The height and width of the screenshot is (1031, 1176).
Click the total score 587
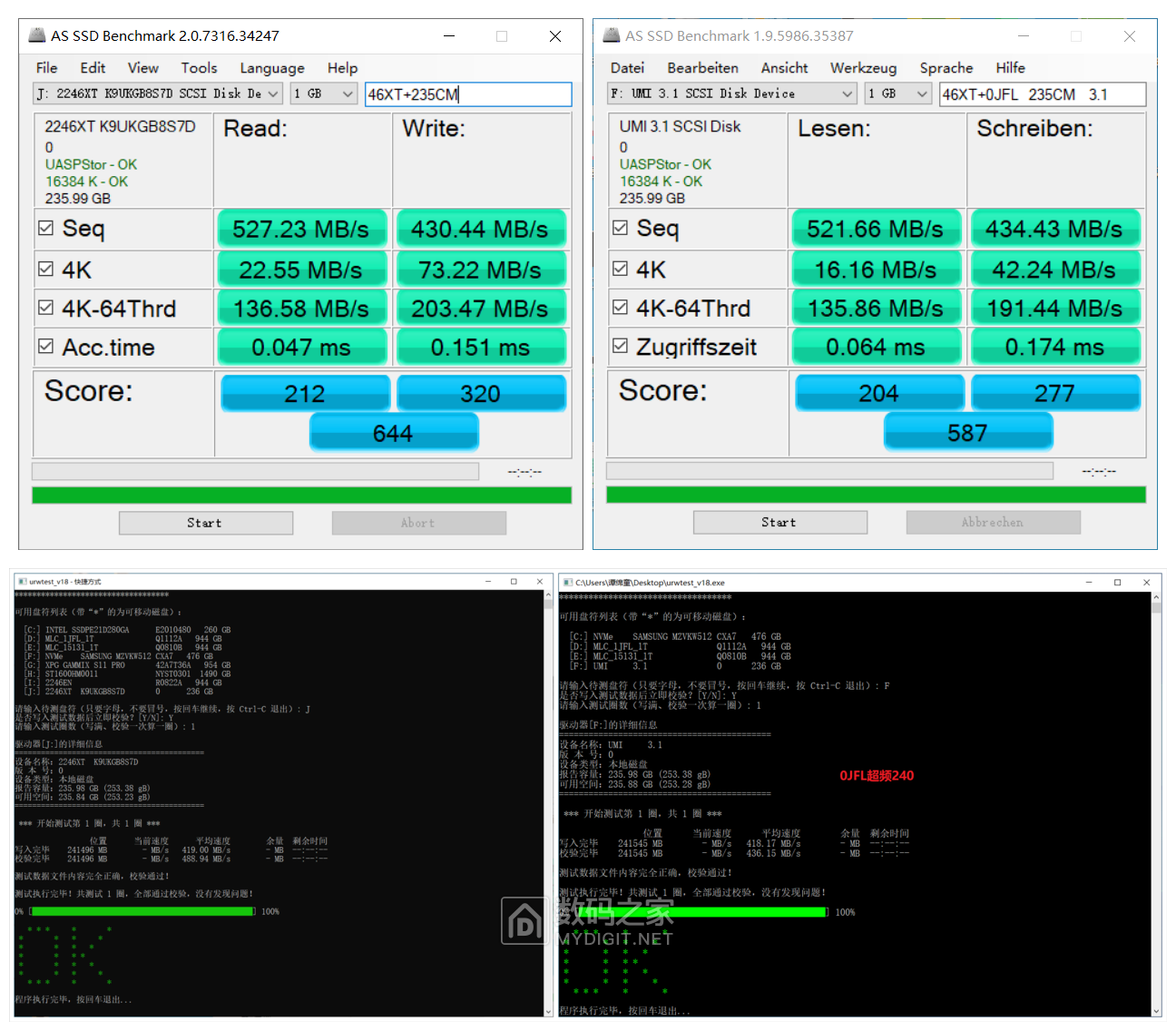click(968, 432)
